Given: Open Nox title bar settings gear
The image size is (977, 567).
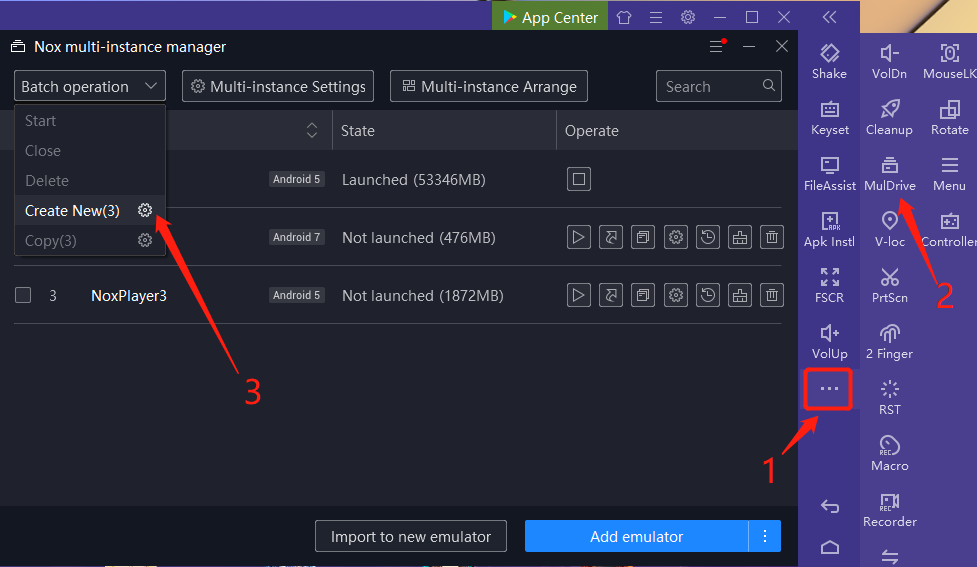Looking at the screenshot, I should tap(688, 17).
